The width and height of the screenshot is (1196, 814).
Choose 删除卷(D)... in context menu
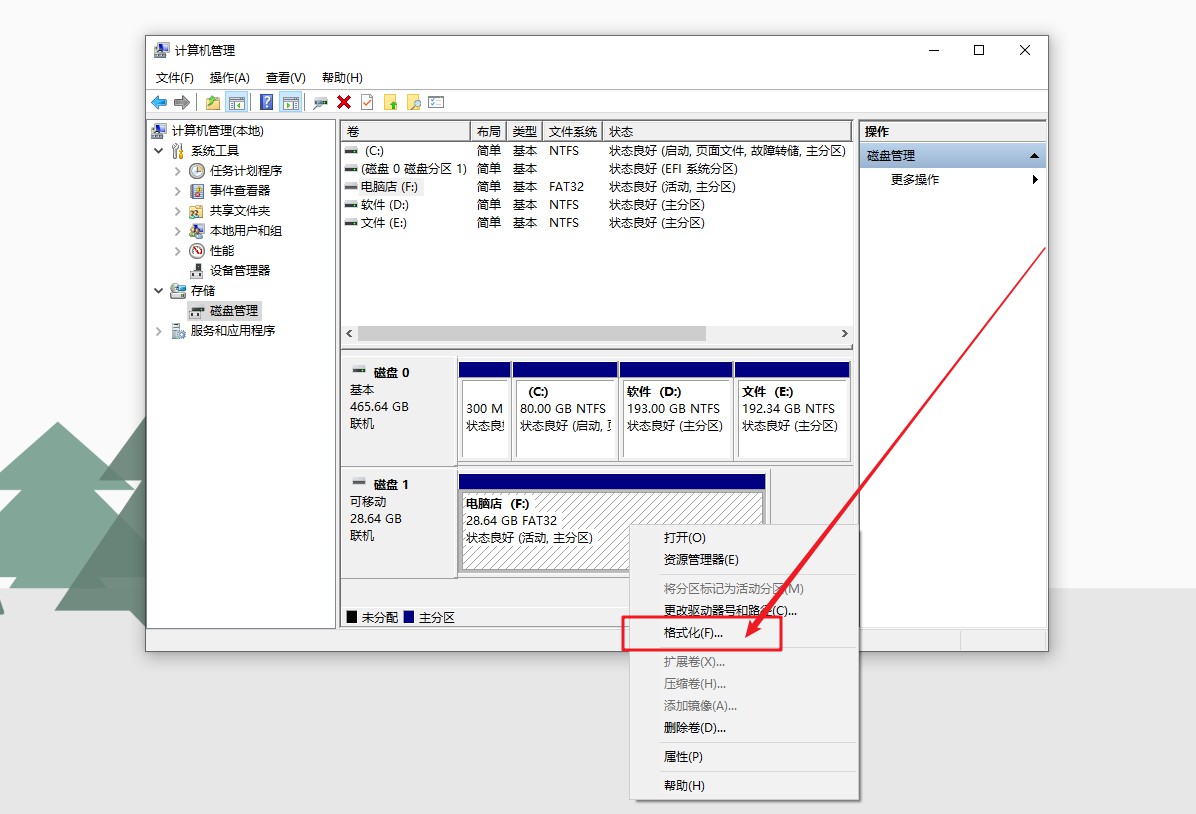(x=694, y=728)
